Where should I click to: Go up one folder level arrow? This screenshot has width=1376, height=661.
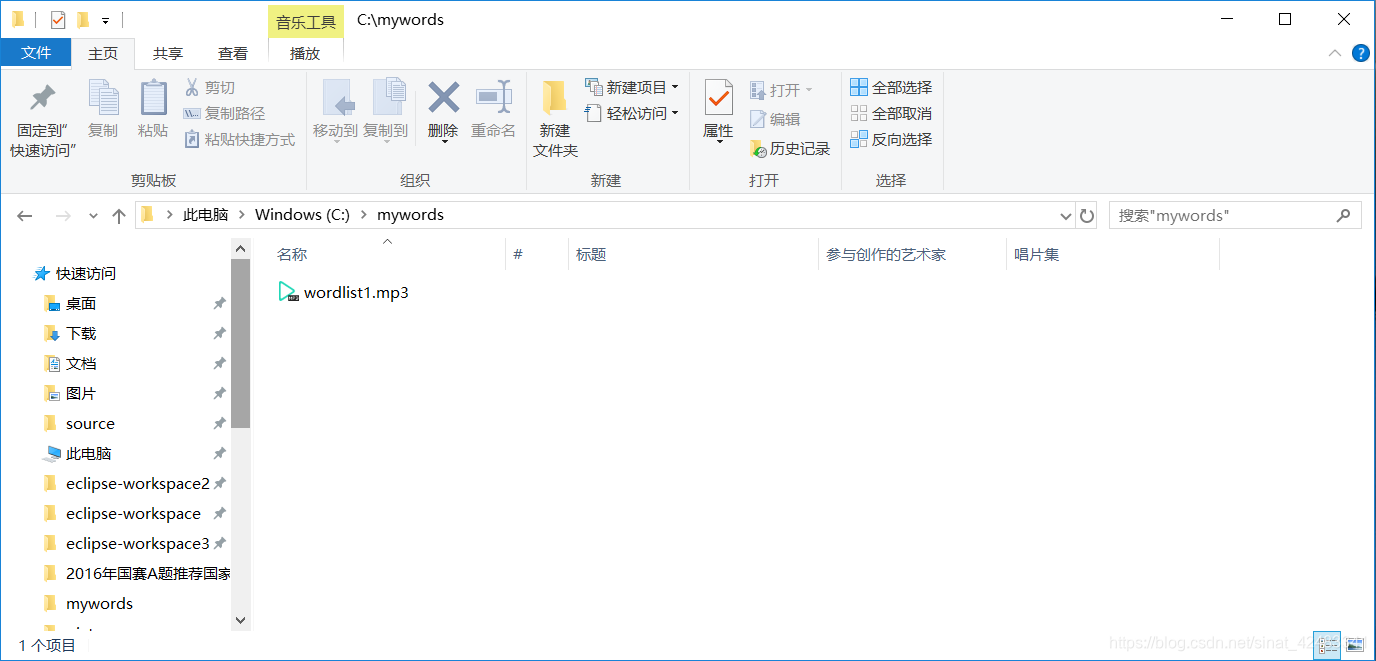(119, 215)
